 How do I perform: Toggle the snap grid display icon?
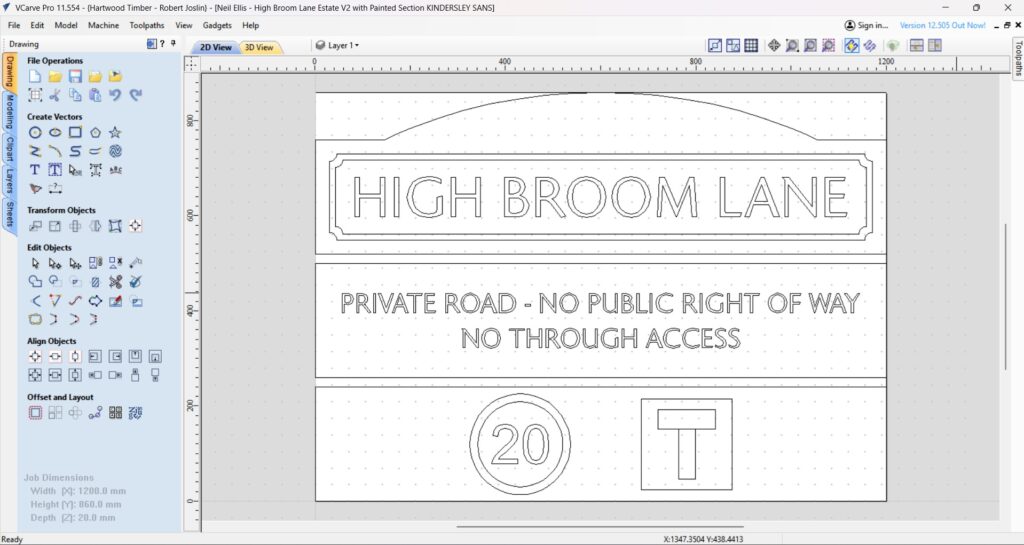click(751, 45)
